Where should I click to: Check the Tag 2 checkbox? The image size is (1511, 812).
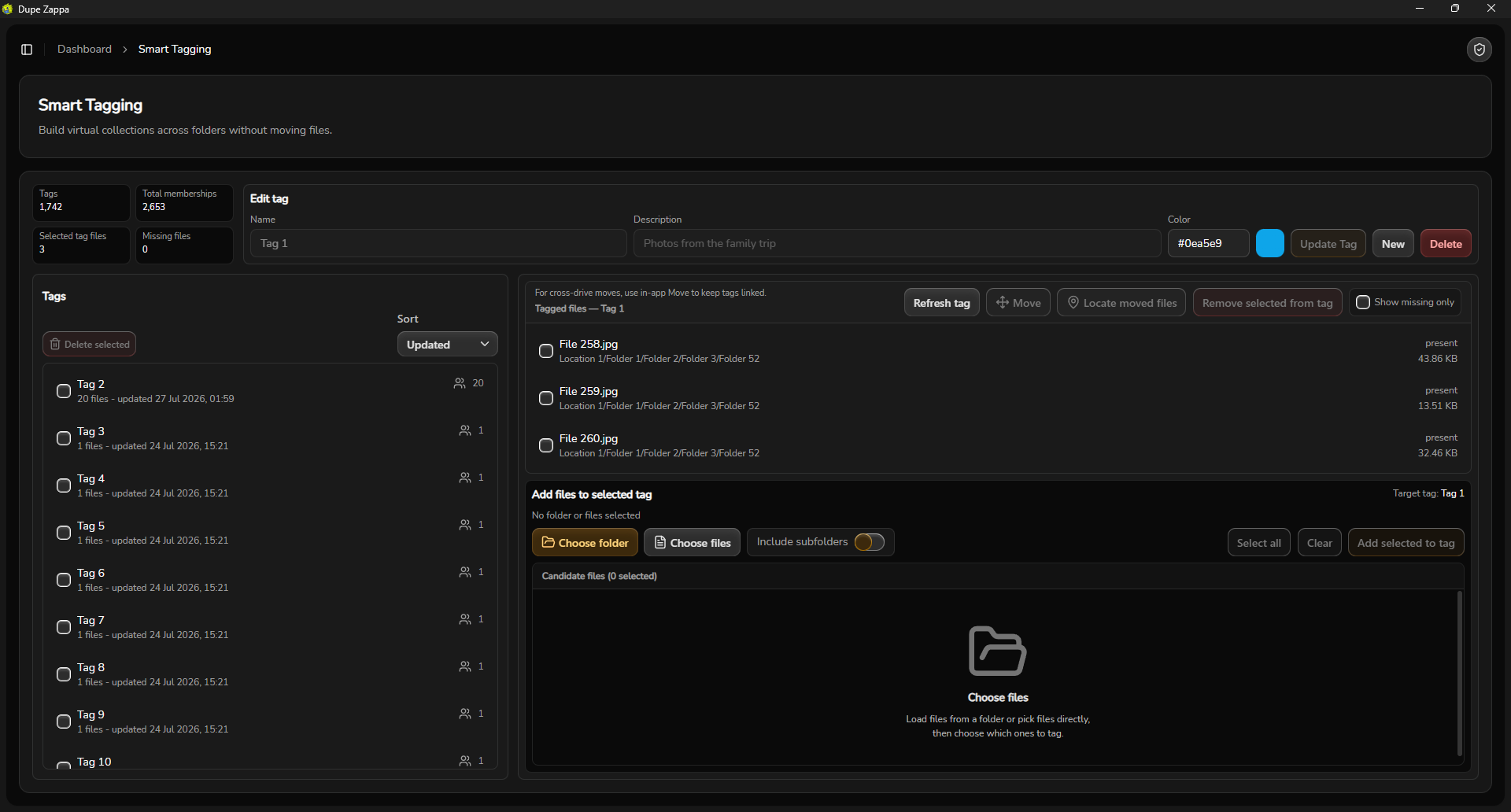click(x=64, y=391)
